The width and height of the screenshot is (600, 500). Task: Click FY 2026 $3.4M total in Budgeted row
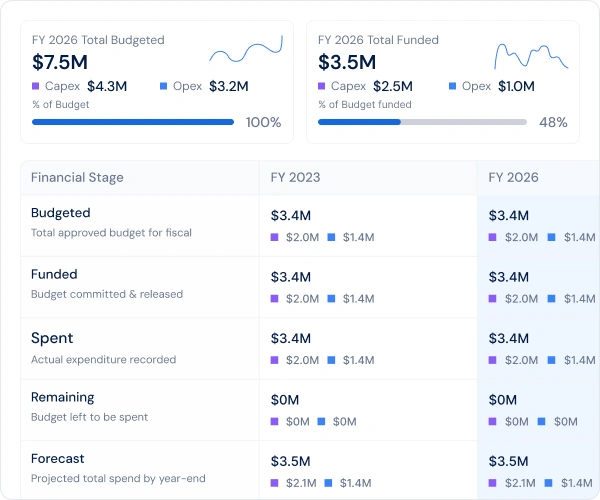pos(509,215)
